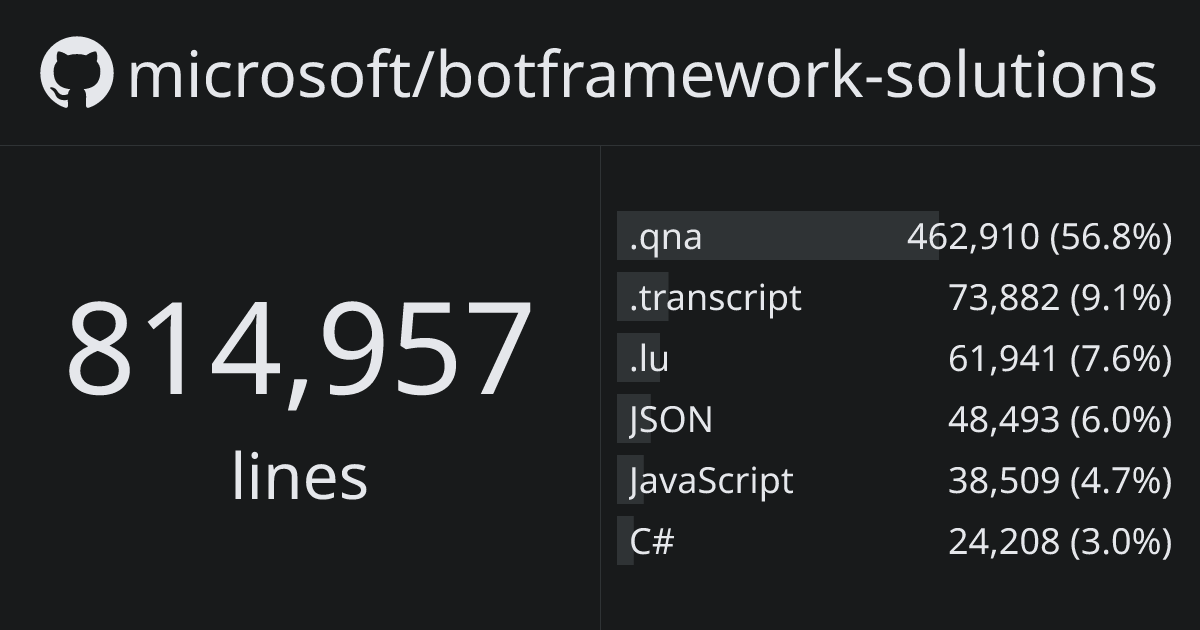Select the .lu language label

649,358
